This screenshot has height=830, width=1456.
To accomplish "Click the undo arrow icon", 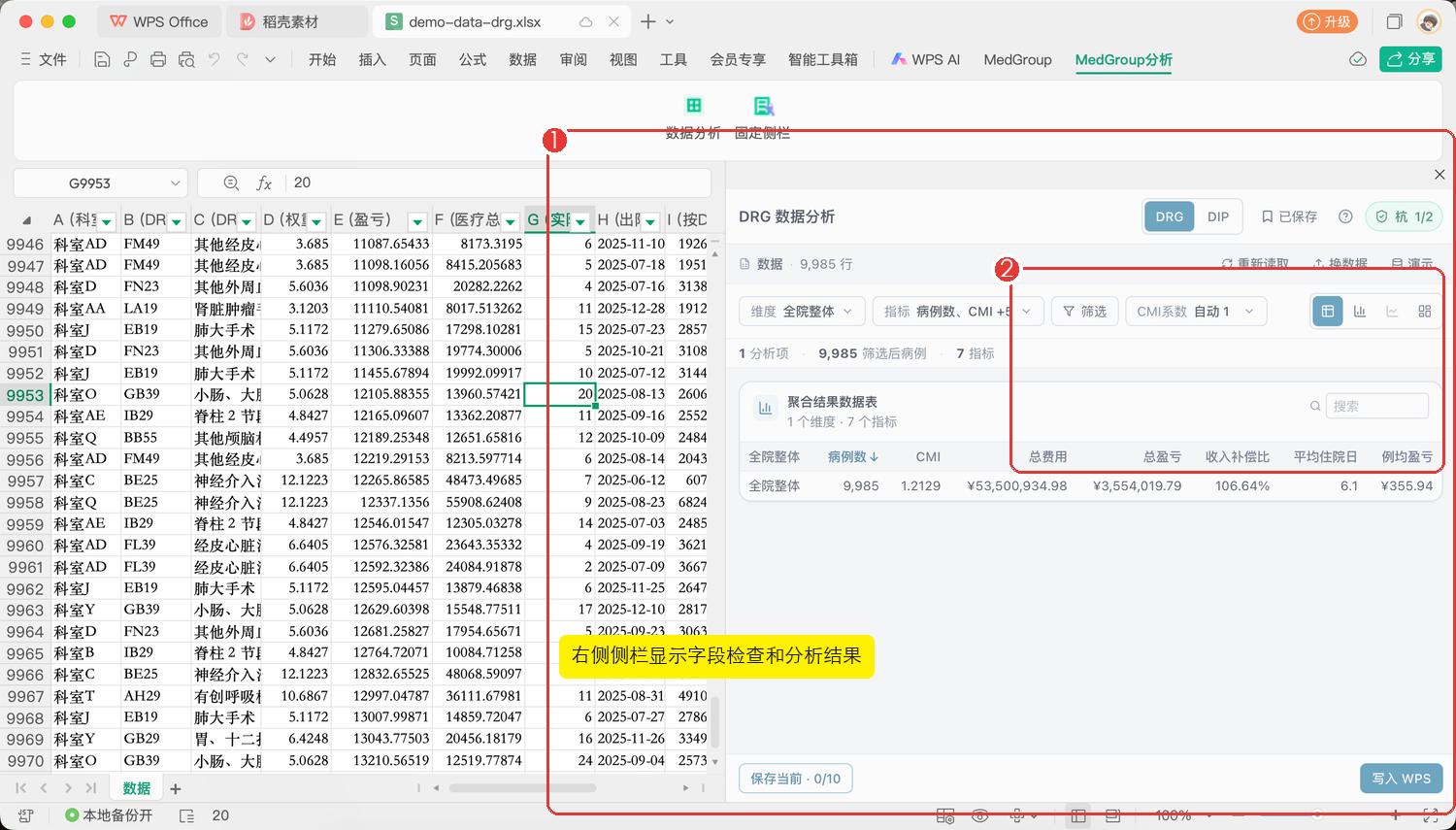I will coord(215,59).
